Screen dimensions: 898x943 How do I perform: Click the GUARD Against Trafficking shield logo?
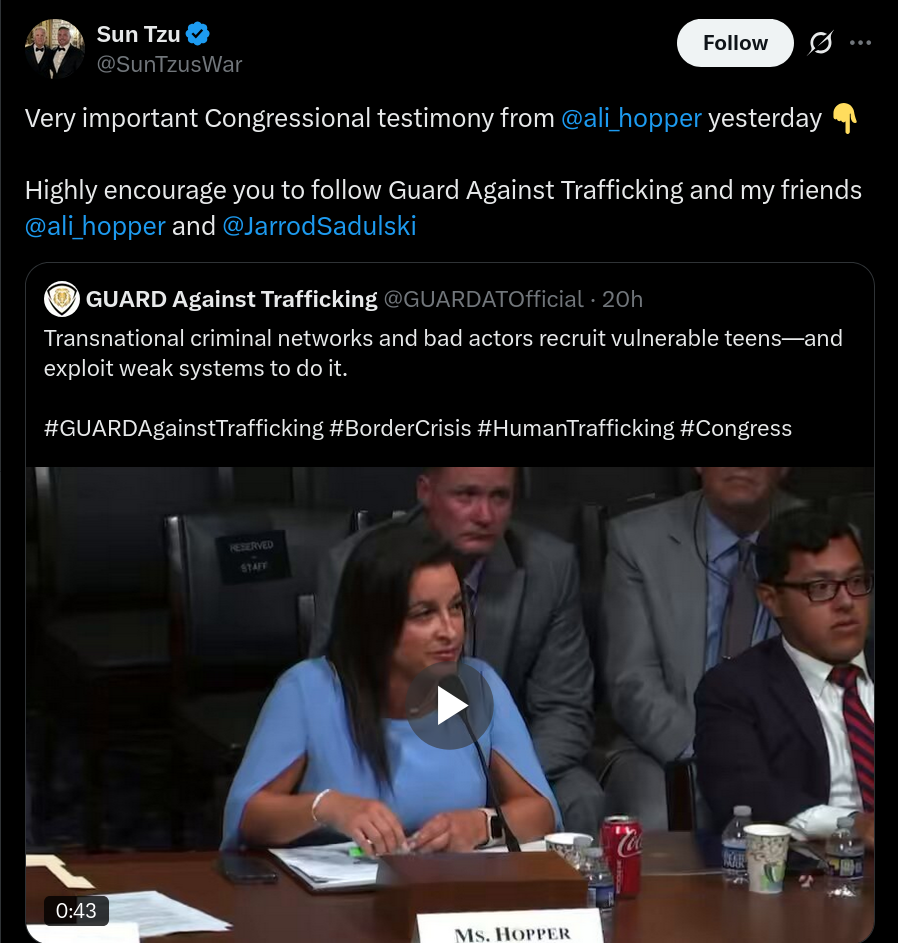[62, 299]
